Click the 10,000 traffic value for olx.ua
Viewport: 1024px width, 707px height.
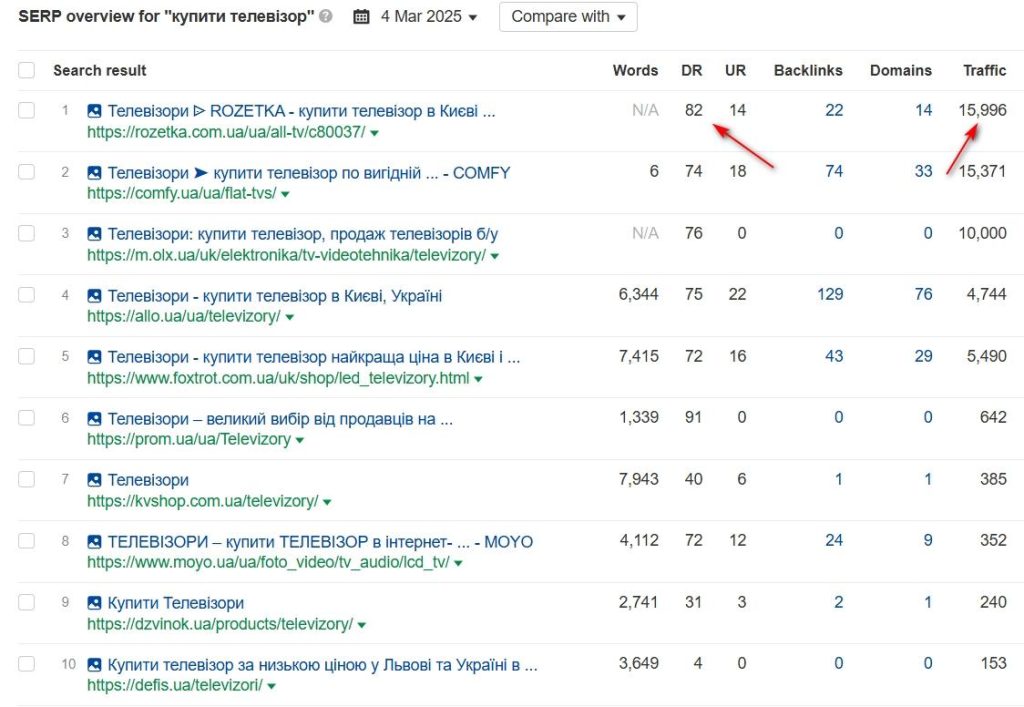pos(982,233)
